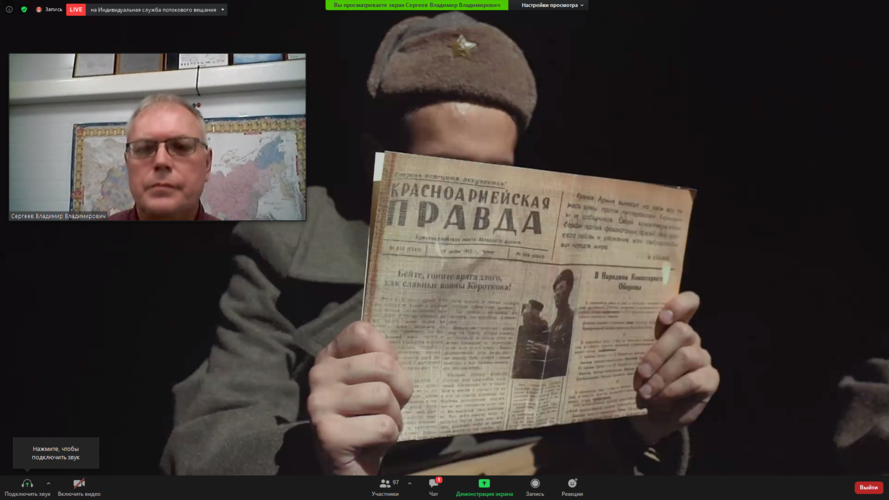Open the View Options dropdown

point(552,5)
